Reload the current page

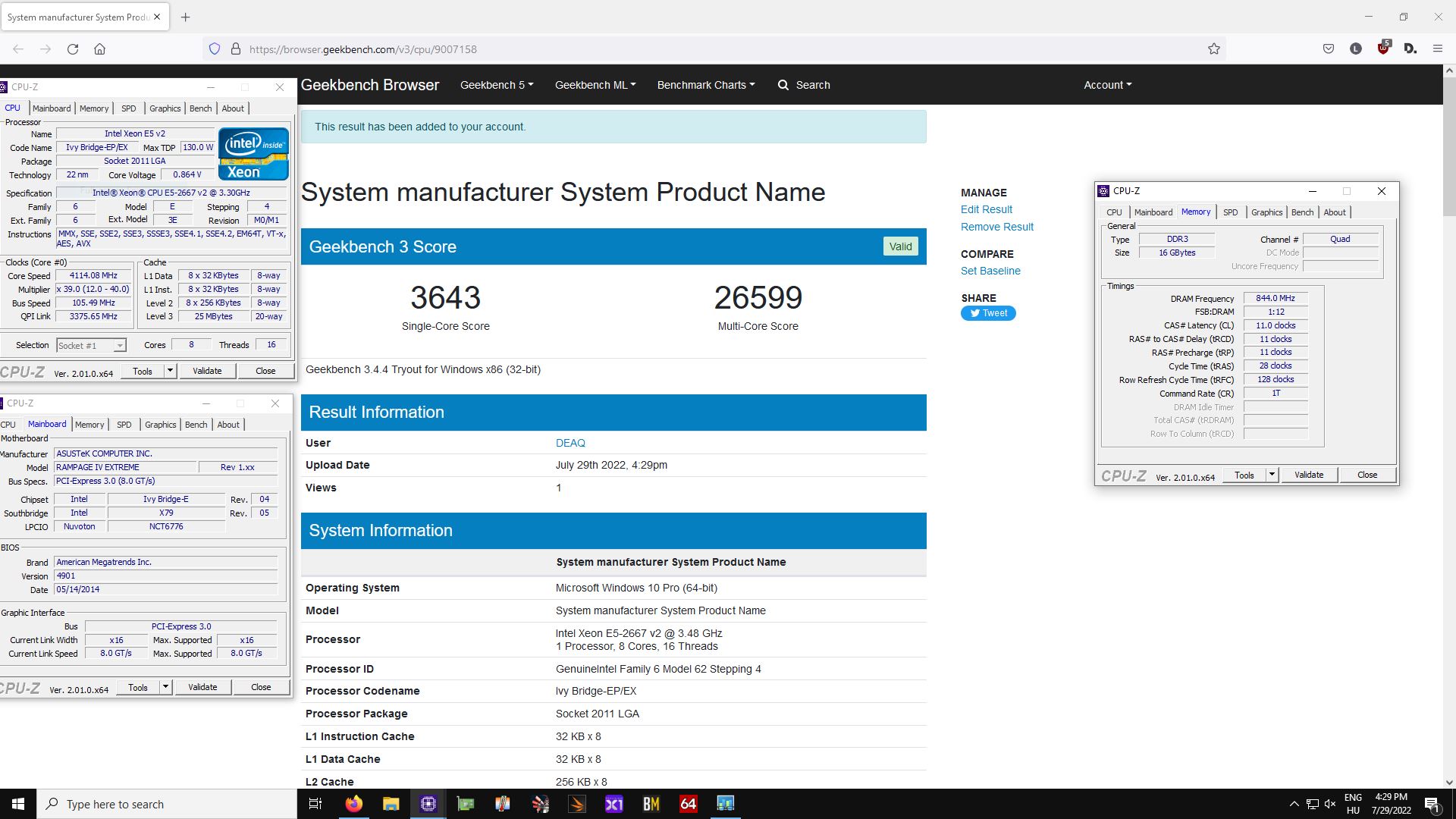point(73,49)
